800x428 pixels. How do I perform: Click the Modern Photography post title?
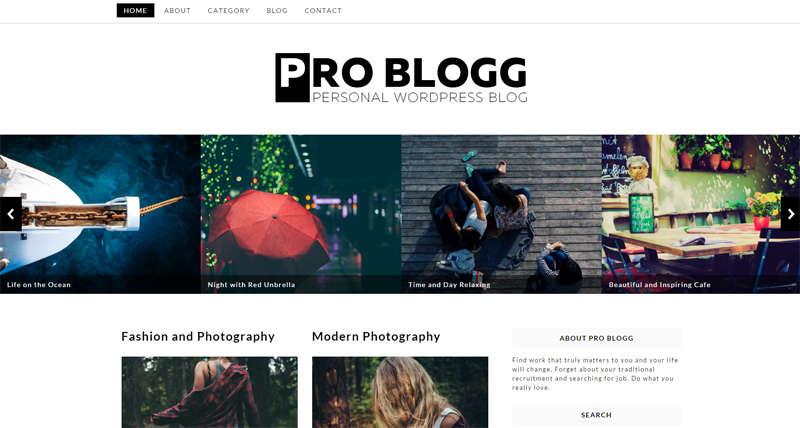376,337
